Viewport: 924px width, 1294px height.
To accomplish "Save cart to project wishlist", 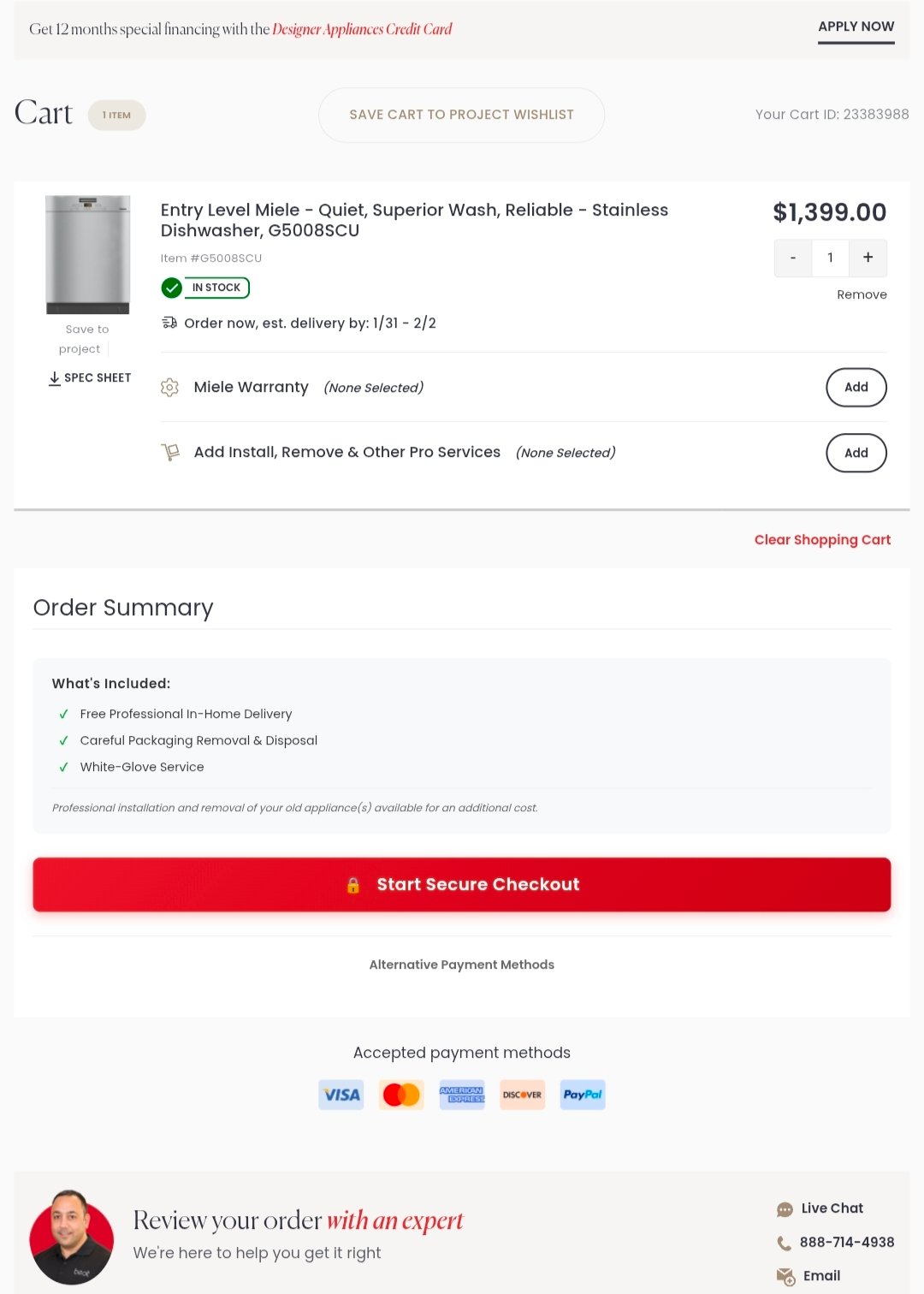I will [x=461, y=115].
